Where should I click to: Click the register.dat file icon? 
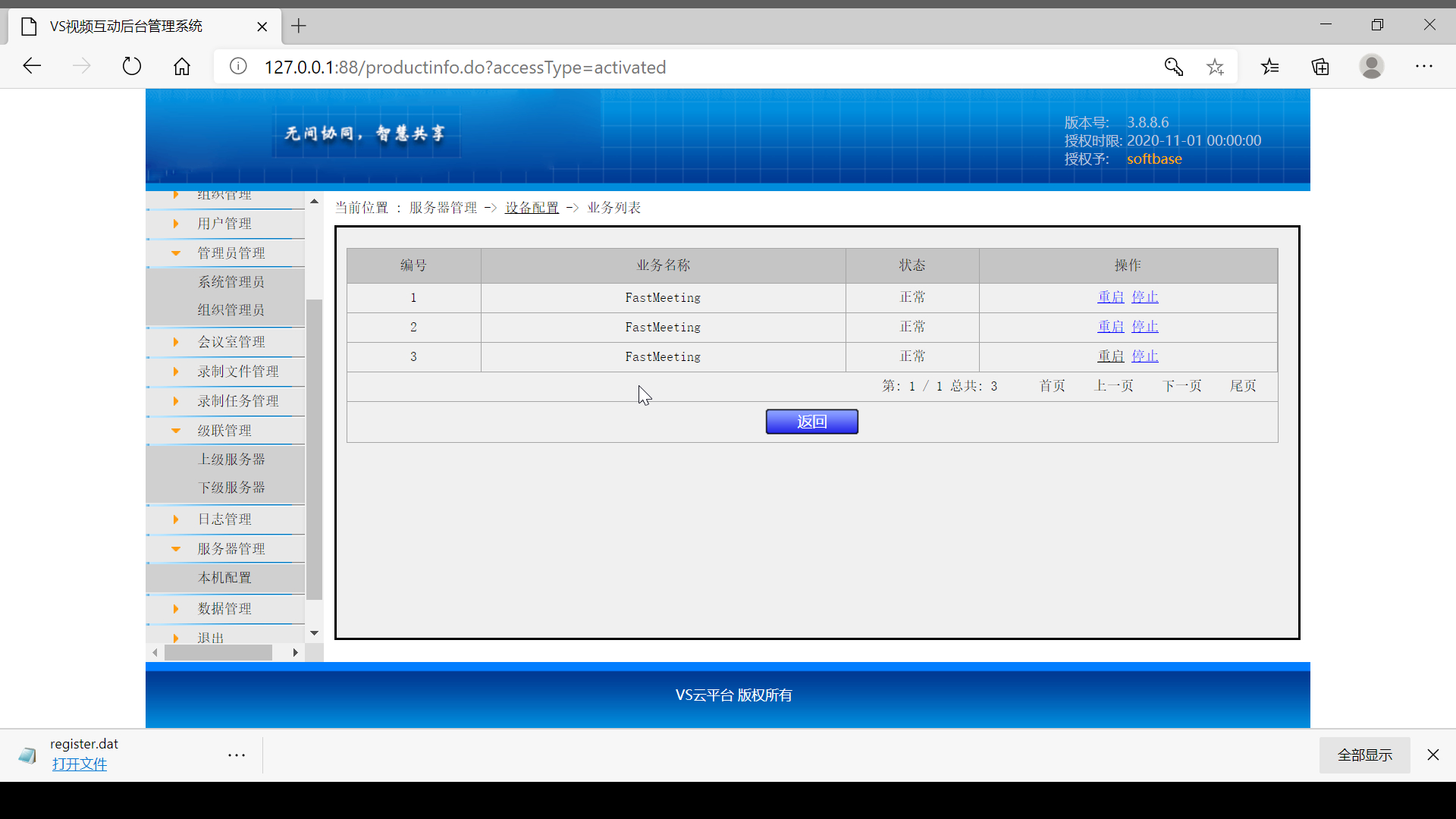27,755
